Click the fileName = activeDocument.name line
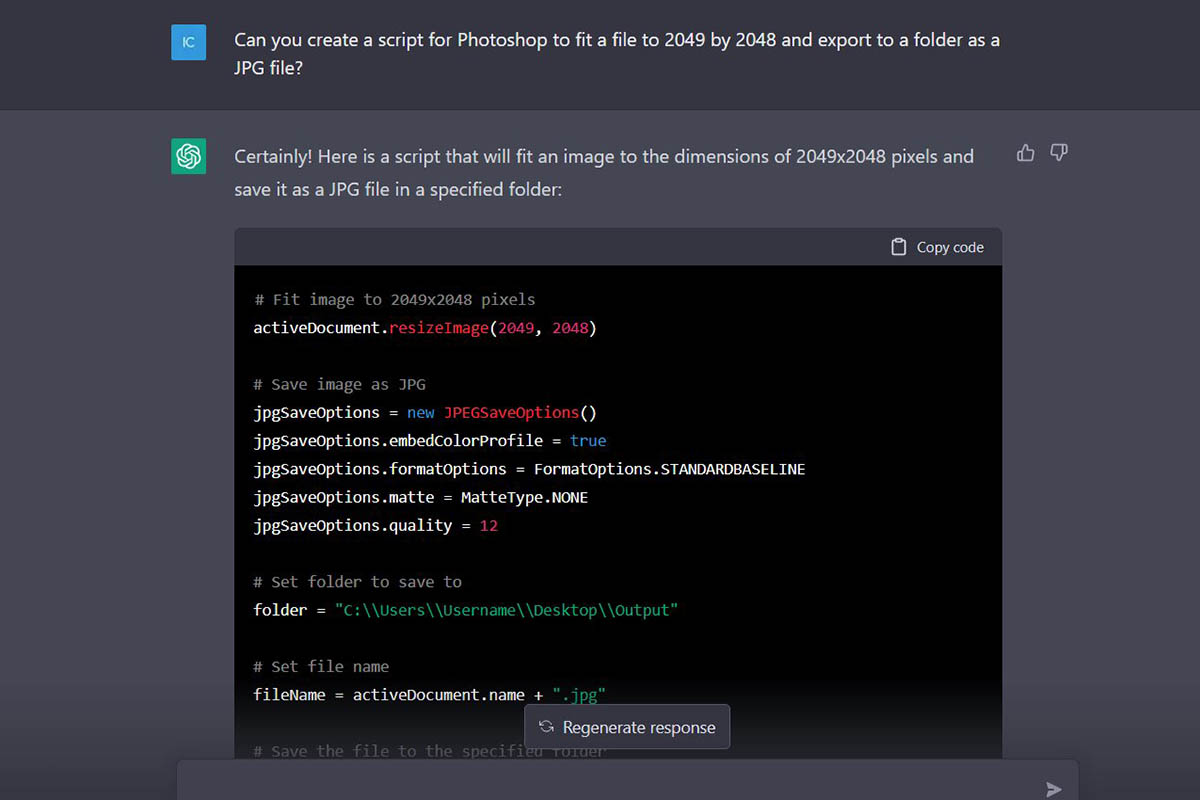 [x=430, y=694]
